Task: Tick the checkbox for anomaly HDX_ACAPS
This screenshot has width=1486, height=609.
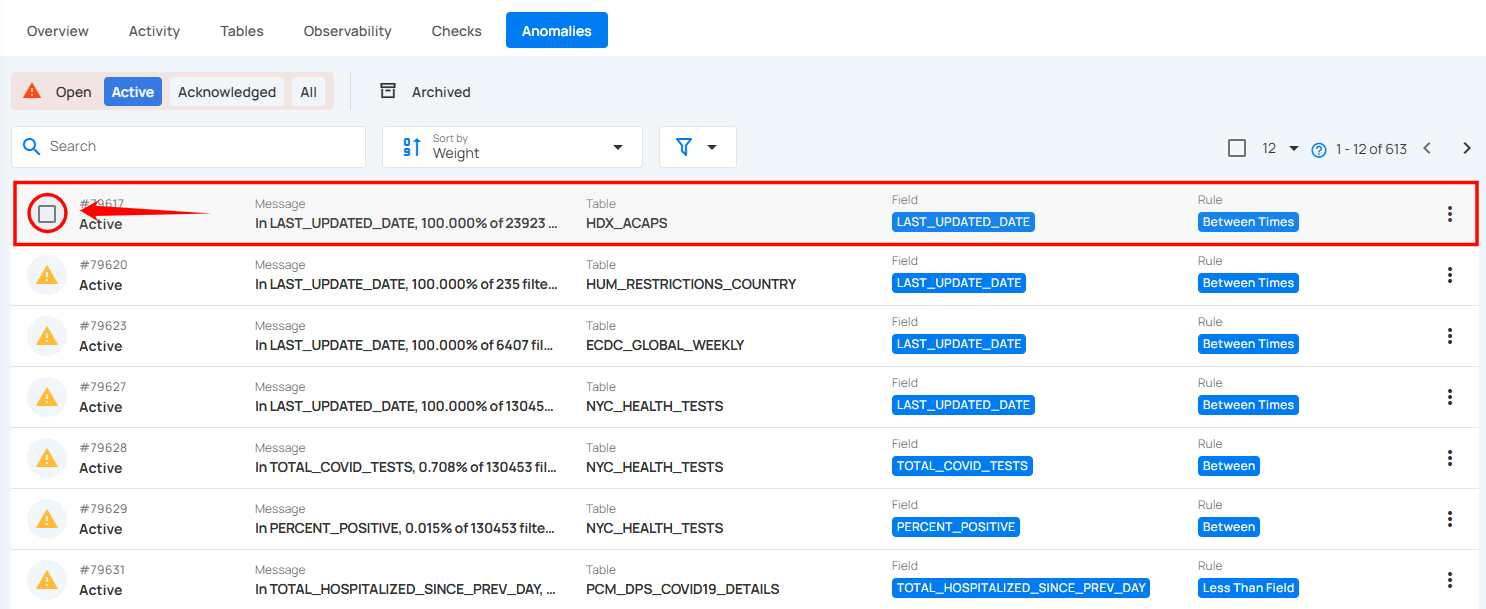Action: pyautogui.click(x=47, y=213)
